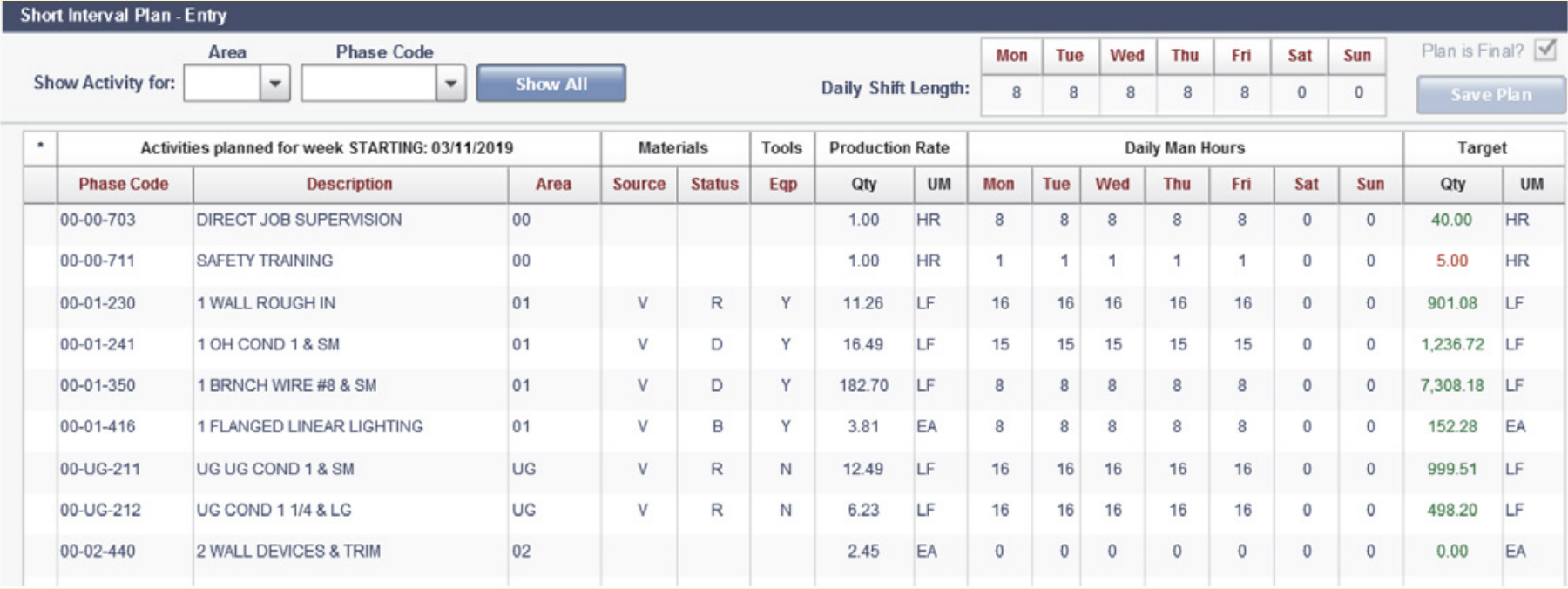Sort table by Area column header
This screenshot has height=589, width=1568.
pyautogui.click(x=554, y=185)
